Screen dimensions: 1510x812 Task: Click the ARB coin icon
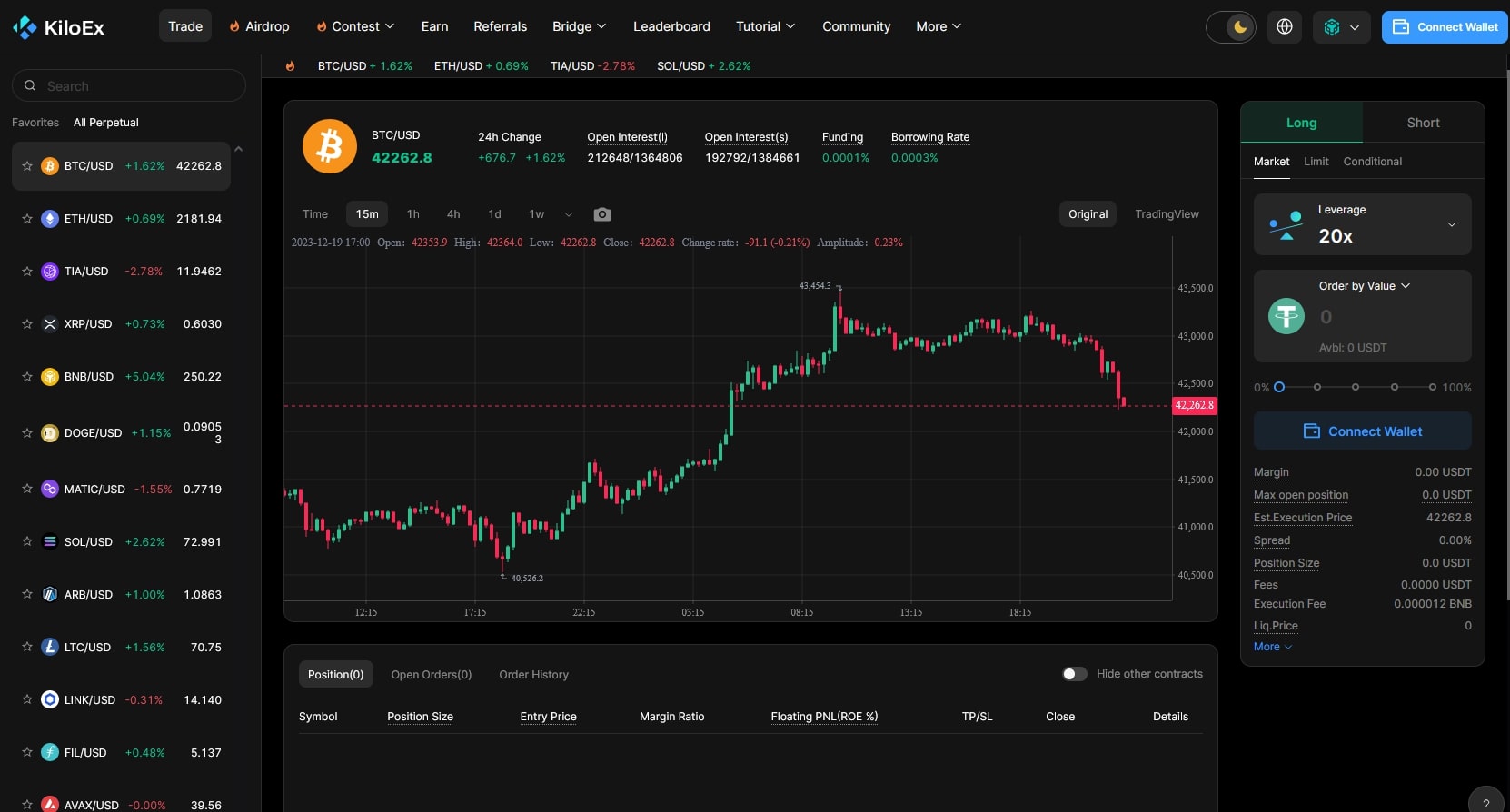click(x=50, y=595)
